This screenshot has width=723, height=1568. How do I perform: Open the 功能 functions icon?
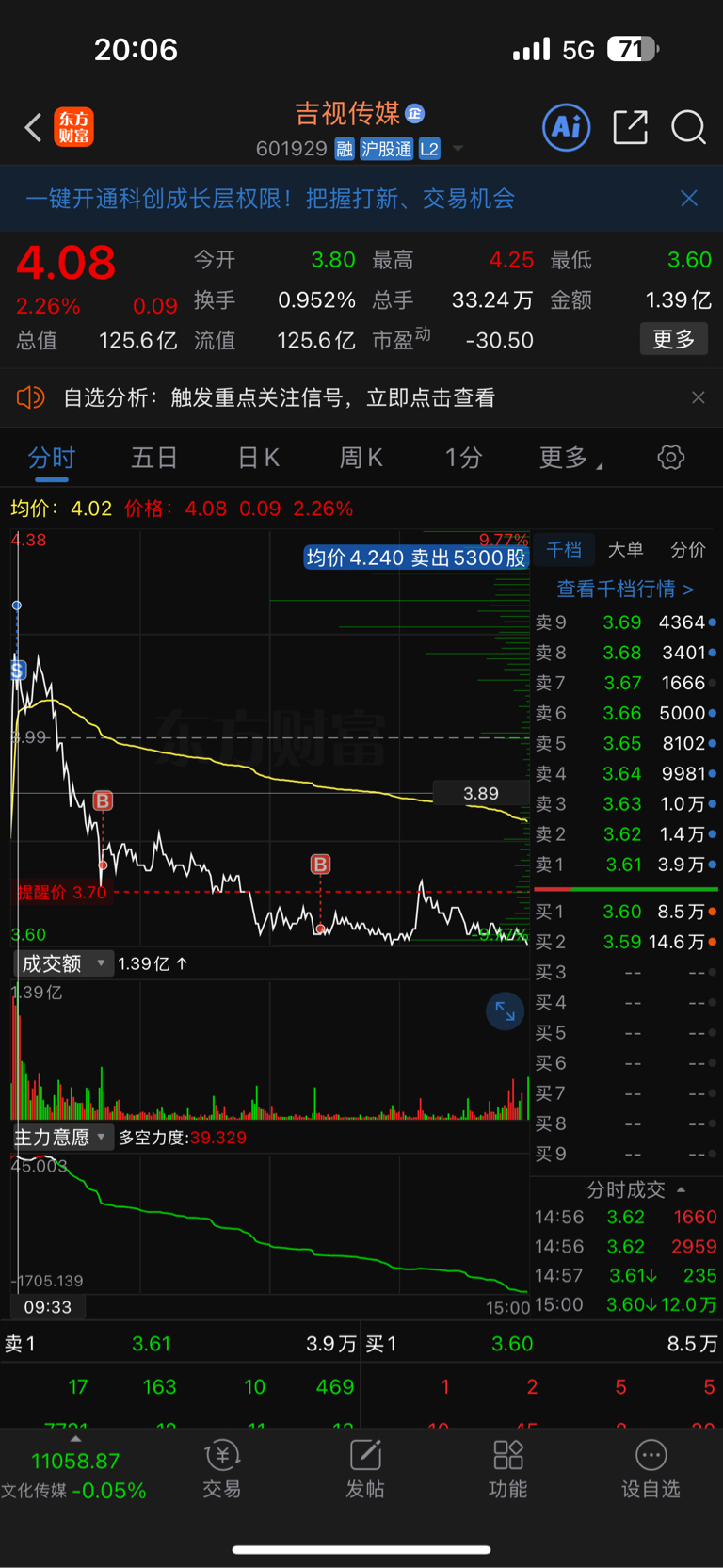[x=508, y=1469]
